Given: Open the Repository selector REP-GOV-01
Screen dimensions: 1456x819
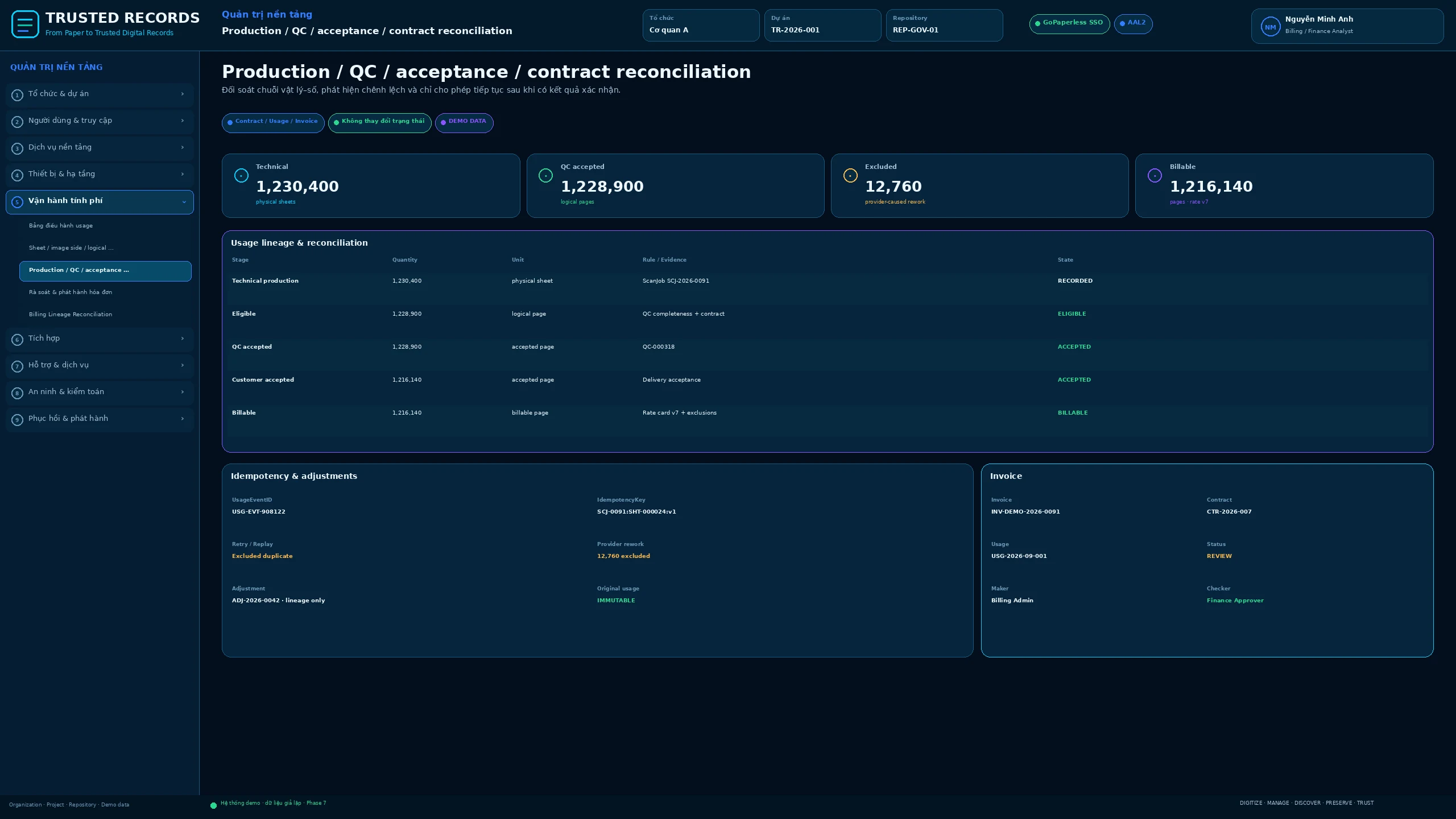Looking at the screenshot, I should coord(944,25).
